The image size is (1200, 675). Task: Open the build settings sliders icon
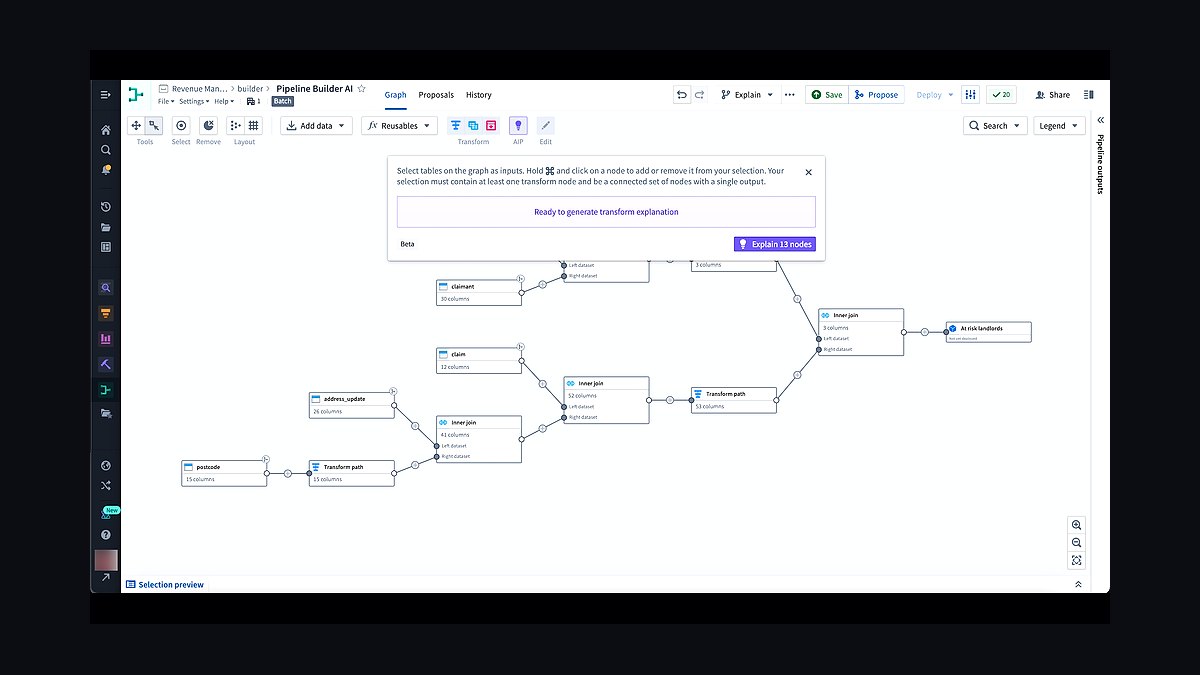970,95
